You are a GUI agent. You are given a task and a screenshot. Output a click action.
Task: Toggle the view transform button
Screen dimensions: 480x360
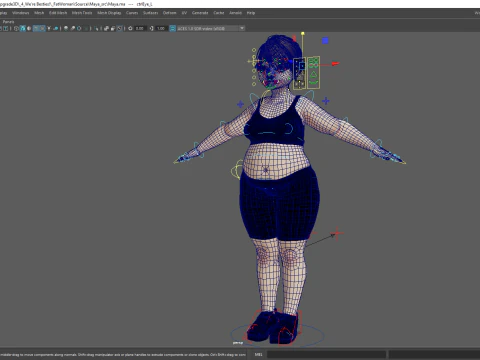173,28
